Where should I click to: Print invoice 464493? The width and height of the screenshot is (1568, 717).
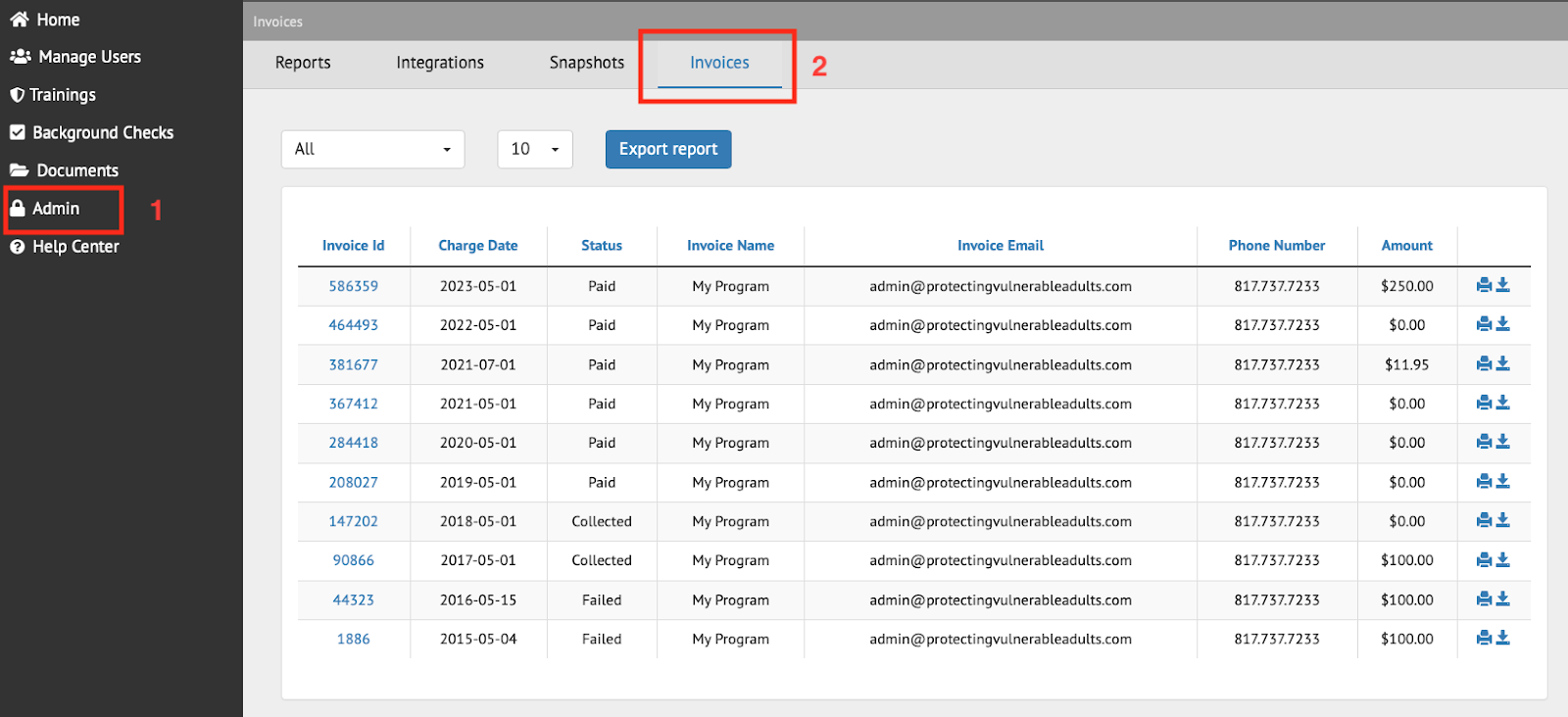tap(1484, 324)
